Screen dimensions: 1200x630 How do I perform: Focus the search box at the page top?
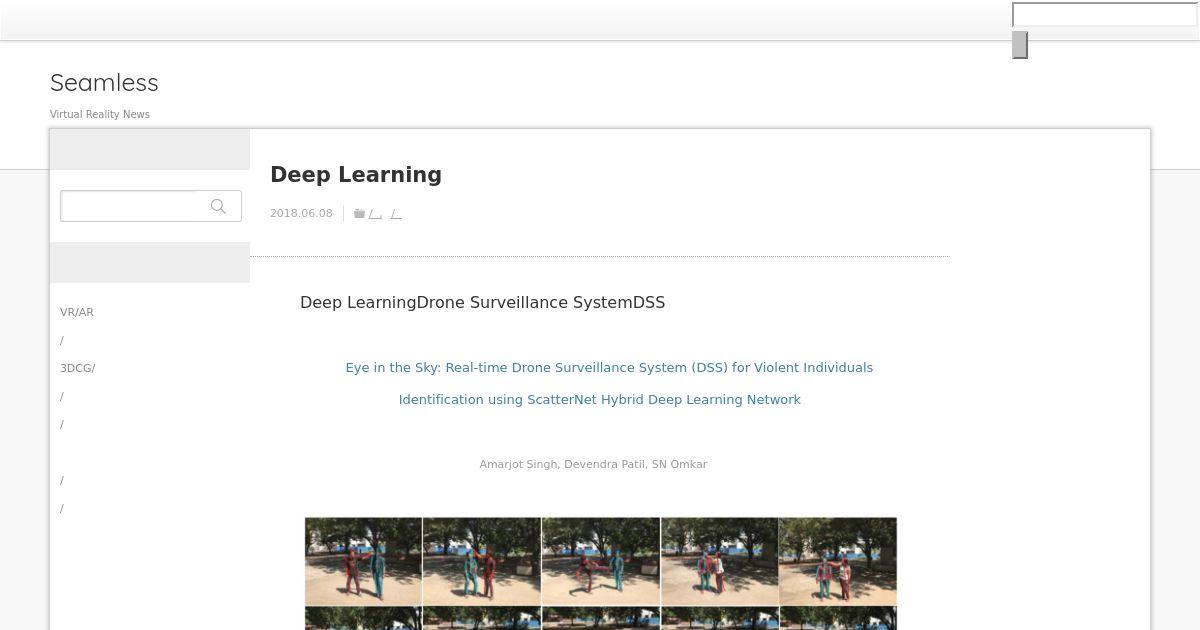pyautogui.click(x=1105, y=15)
